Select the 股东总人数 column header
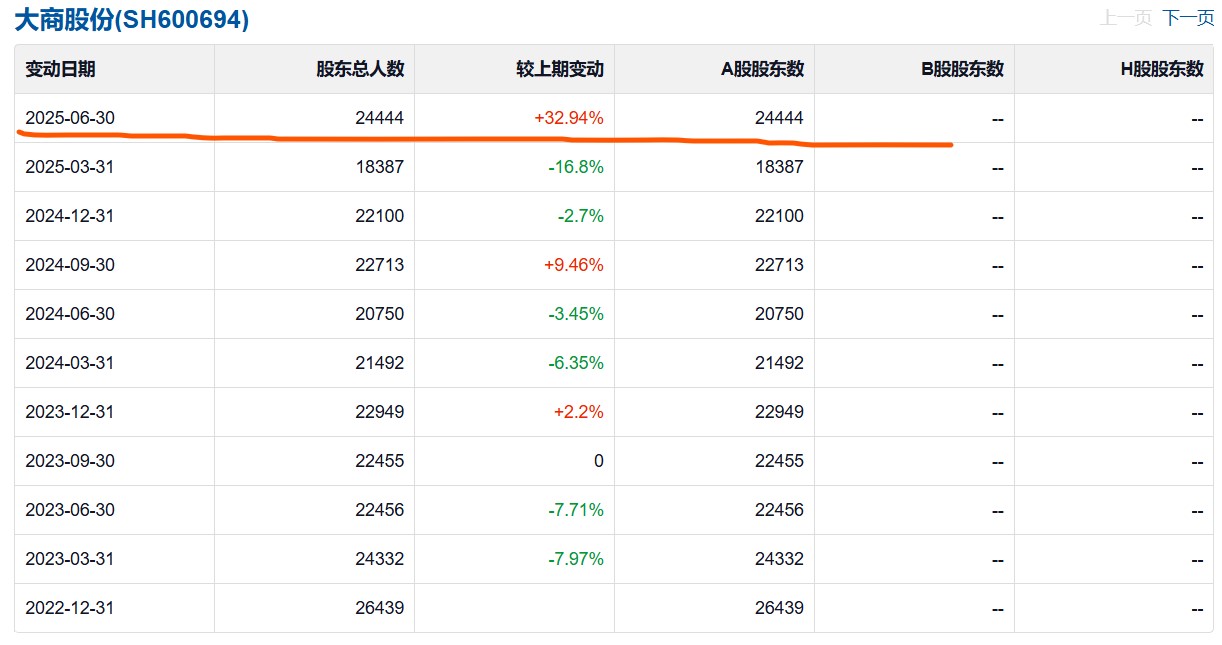This screenshot has width=1222, height=645. pos(360,69)
